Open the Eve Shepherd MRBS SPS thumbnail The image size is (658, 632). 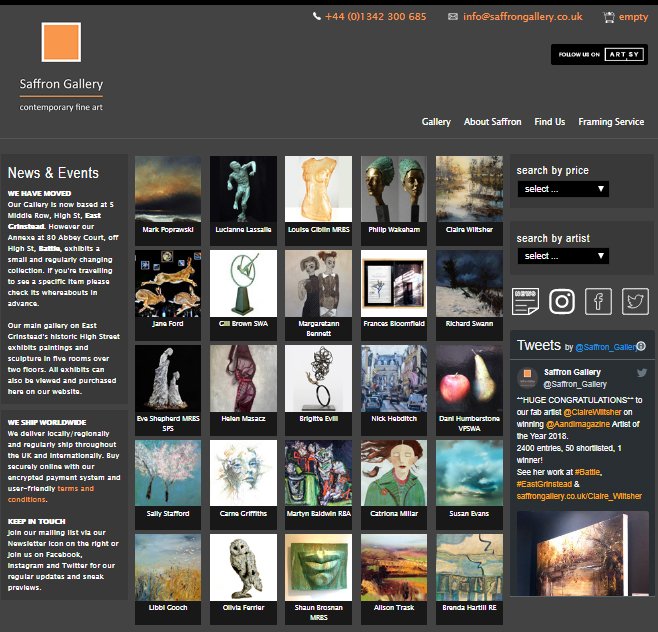(168, 378)
